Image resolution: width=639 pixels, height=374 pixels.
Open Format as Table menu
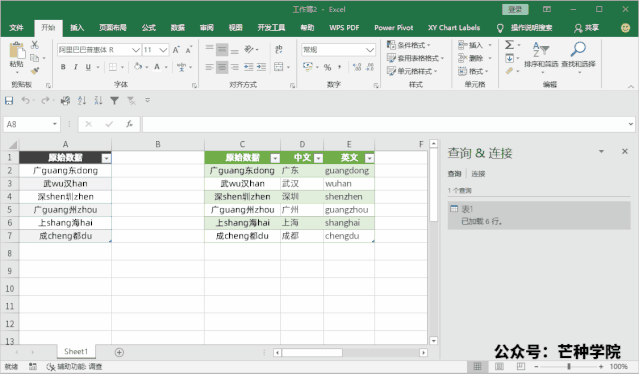[x=415, y=58]
